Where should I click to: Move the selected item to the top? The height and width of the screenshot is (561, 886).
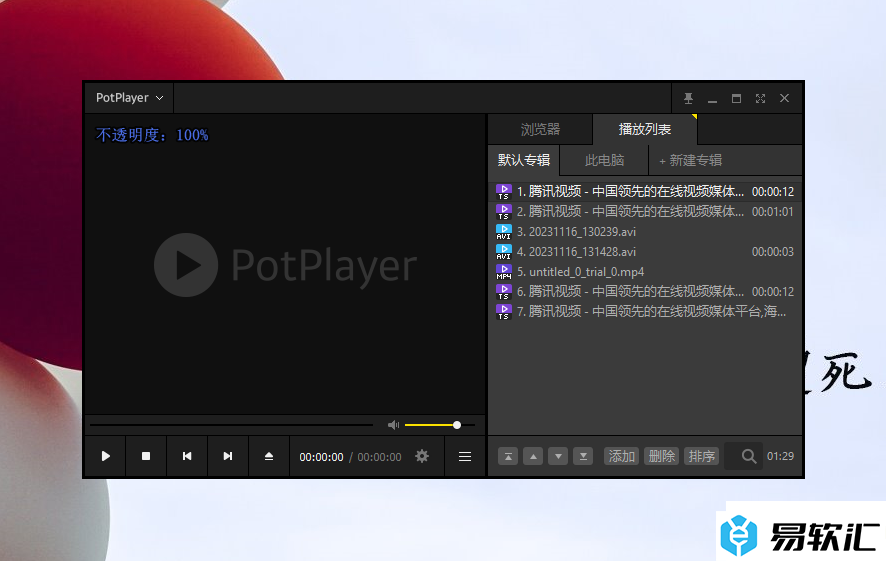[x=508, y=456]
